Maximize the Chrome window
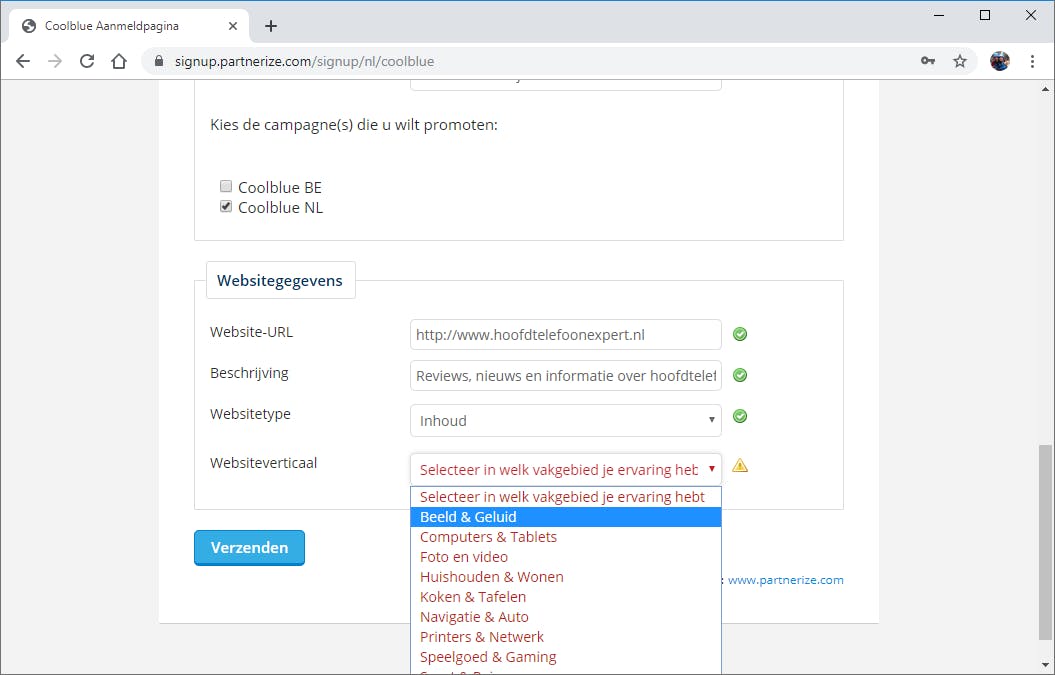 tap(985, 15)
